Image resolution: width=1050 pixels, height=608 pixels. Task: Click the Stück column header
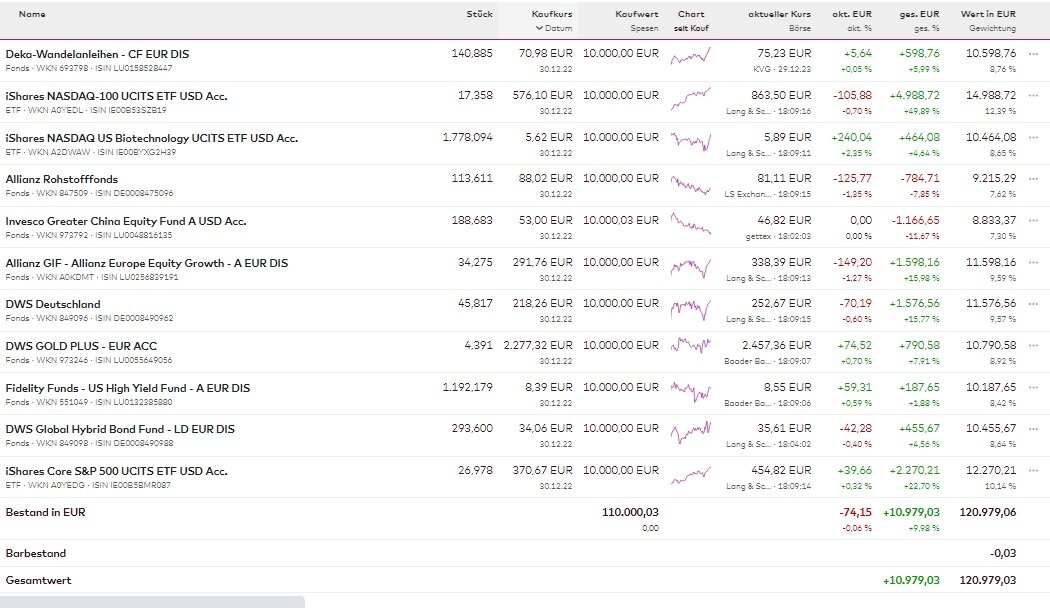[479, 14]
